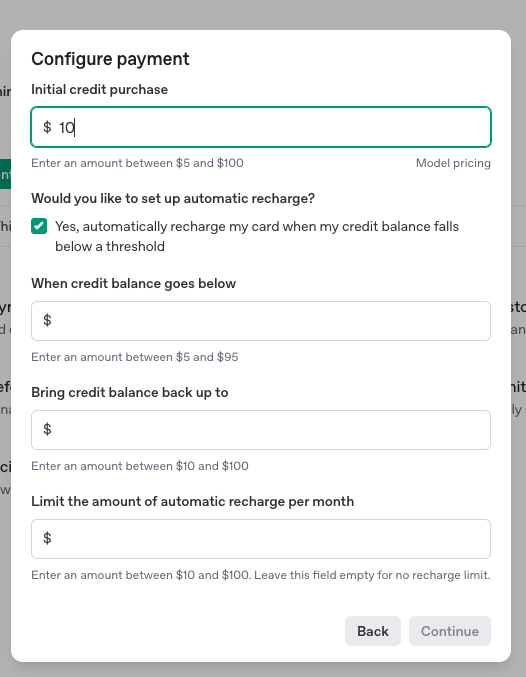
Task: Uncheck the automatic recharge checkbox
Action: (39, 226)
